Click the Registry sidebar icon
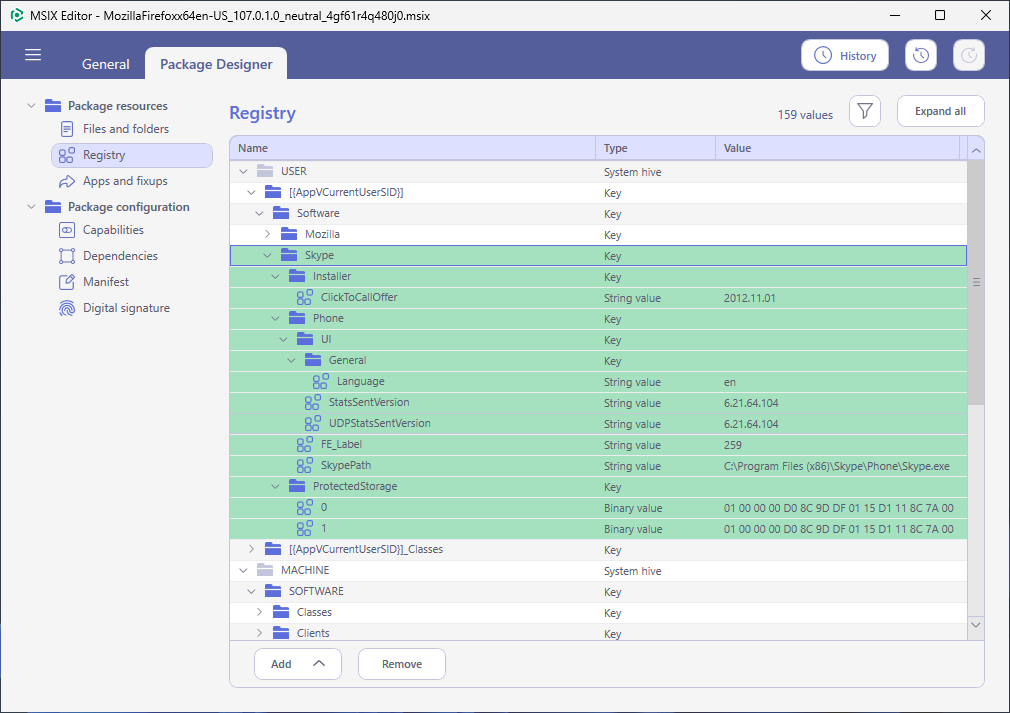1010x713 pixels. click(x=67, y=155)
